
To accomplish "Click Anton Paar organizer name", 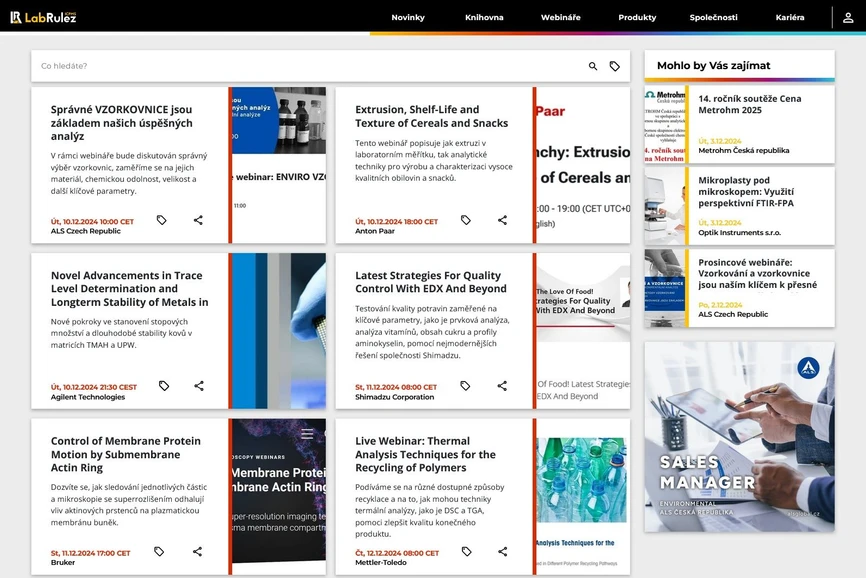I will click(x=375, y=231).
